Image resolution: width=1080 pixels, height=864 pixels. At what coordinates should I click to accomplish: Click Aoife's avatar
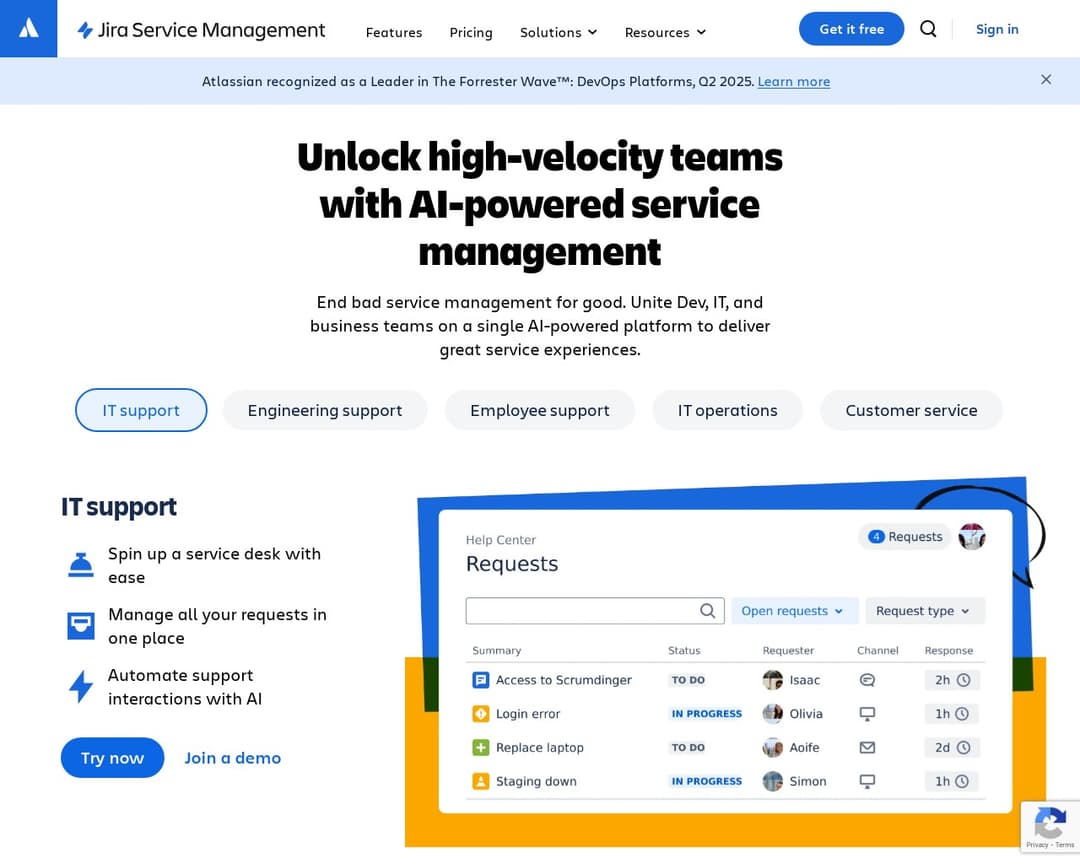(x=773, y=748)
